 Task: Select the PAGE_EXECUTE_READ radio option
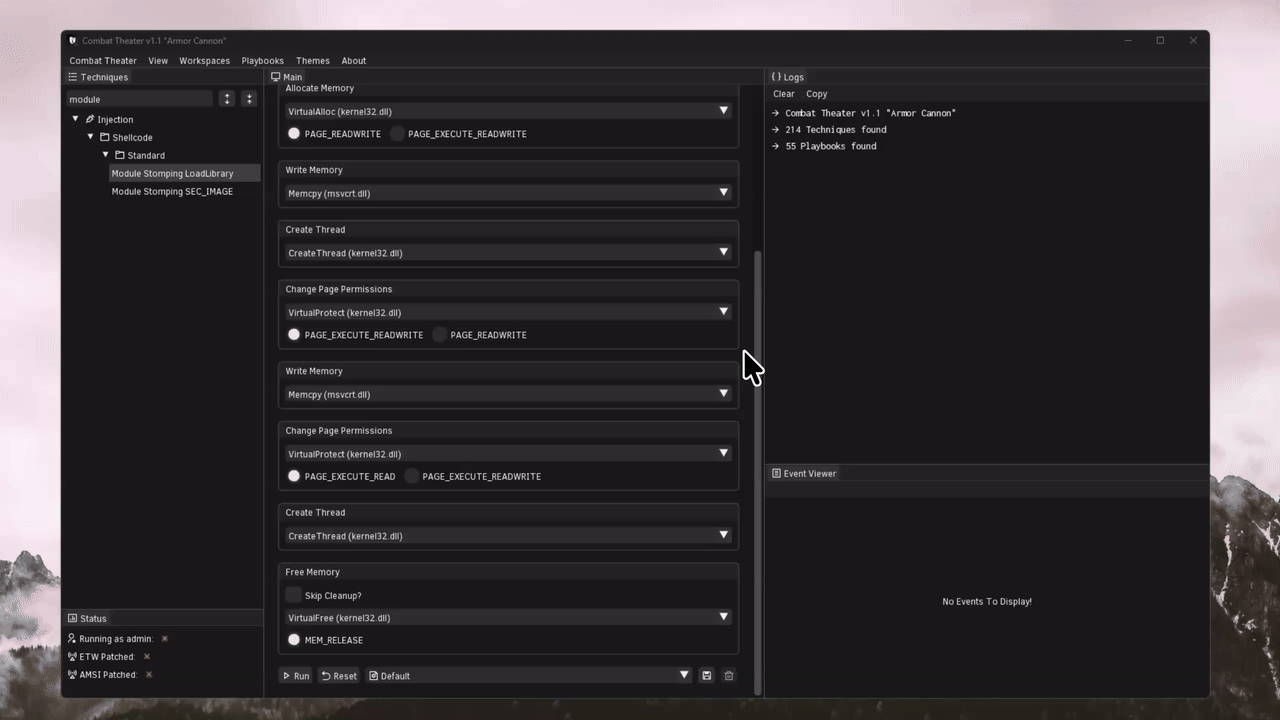tap(294, 476)
